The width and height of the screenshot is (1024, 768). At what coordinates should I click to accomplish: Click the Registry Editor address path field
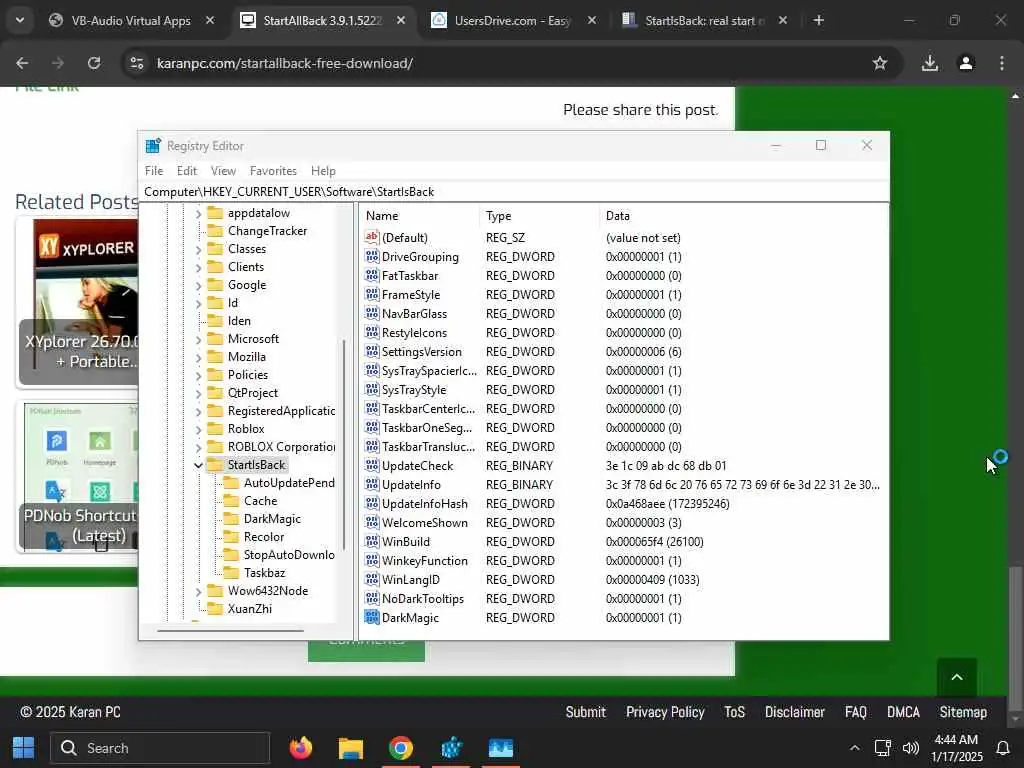pos(514,192)
